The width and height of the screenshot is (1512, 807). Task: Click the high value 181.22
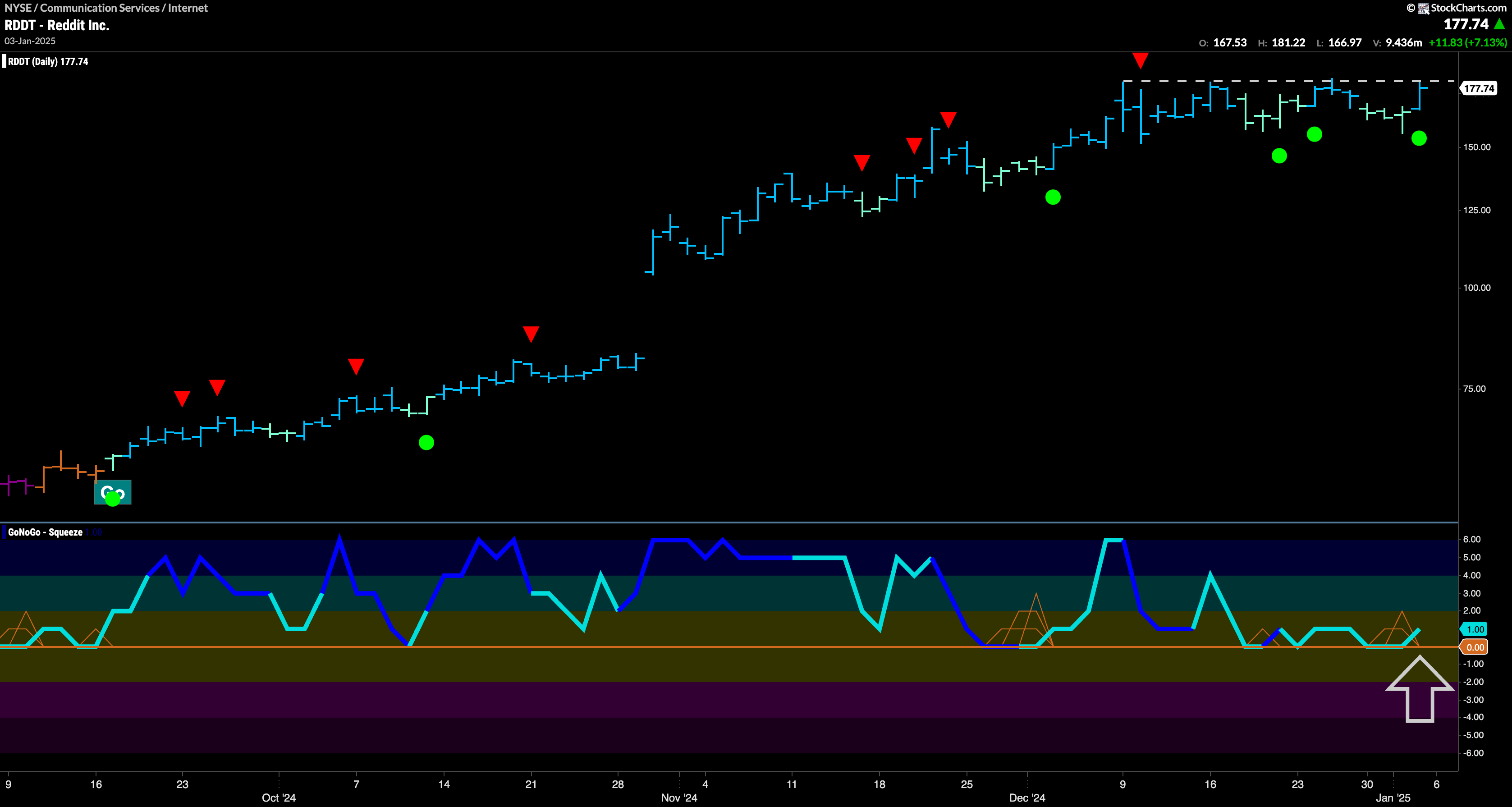coord(1288,43)
